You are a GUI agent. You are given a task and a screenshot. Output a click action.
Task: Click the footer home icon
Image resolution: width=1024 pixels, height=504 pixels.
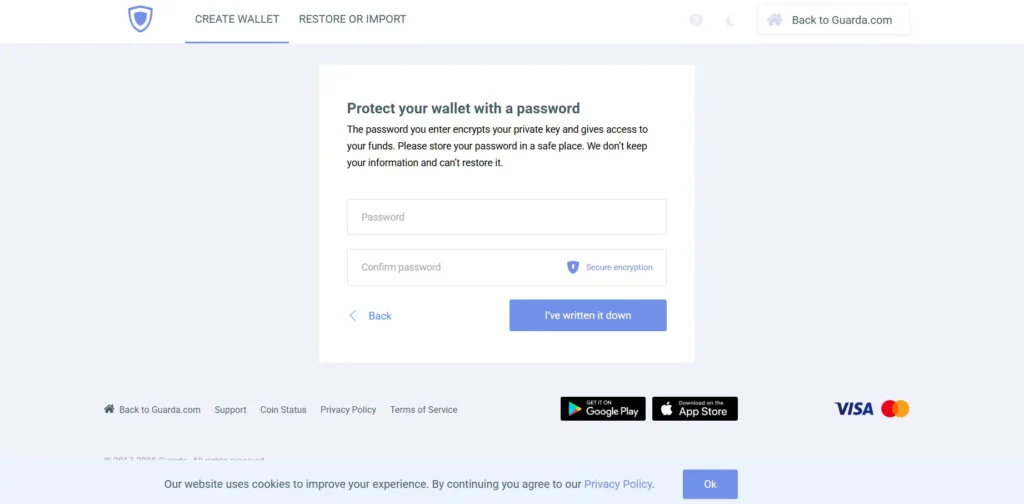[x=109, y=409]
